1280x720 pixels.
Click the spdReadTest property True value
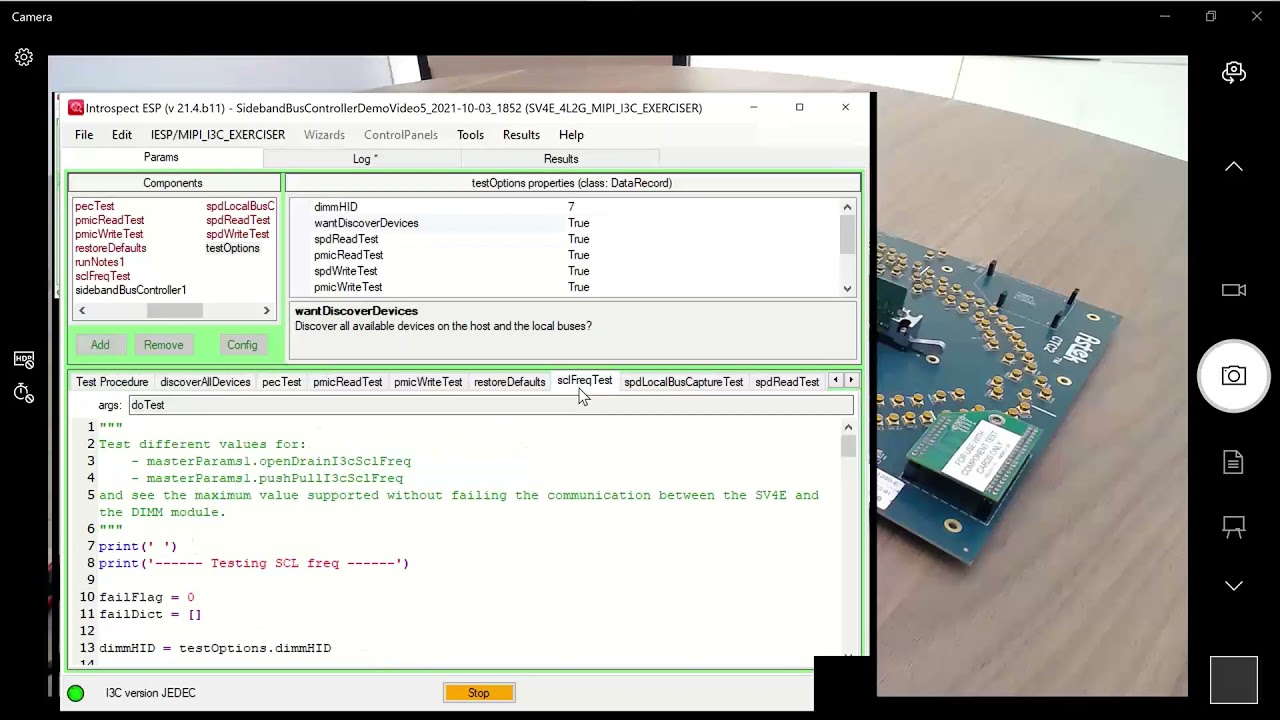pos(579,239)
